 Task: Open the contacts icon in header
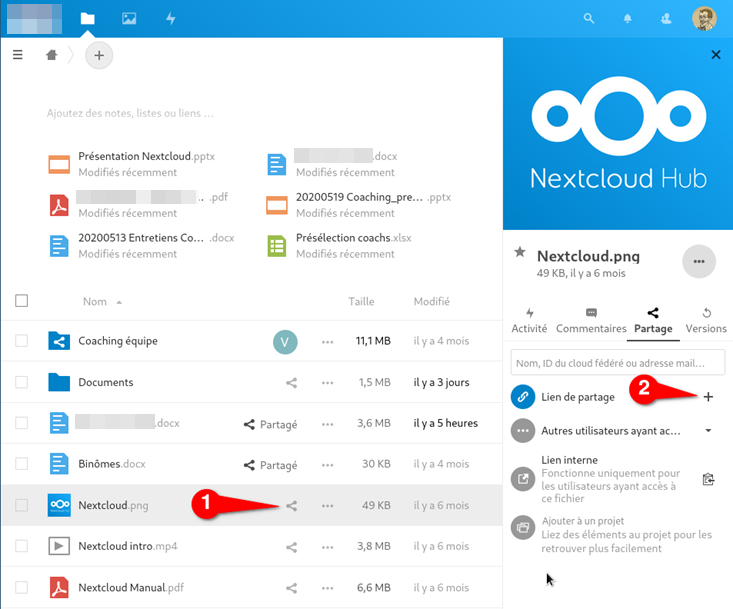[666, 18]
